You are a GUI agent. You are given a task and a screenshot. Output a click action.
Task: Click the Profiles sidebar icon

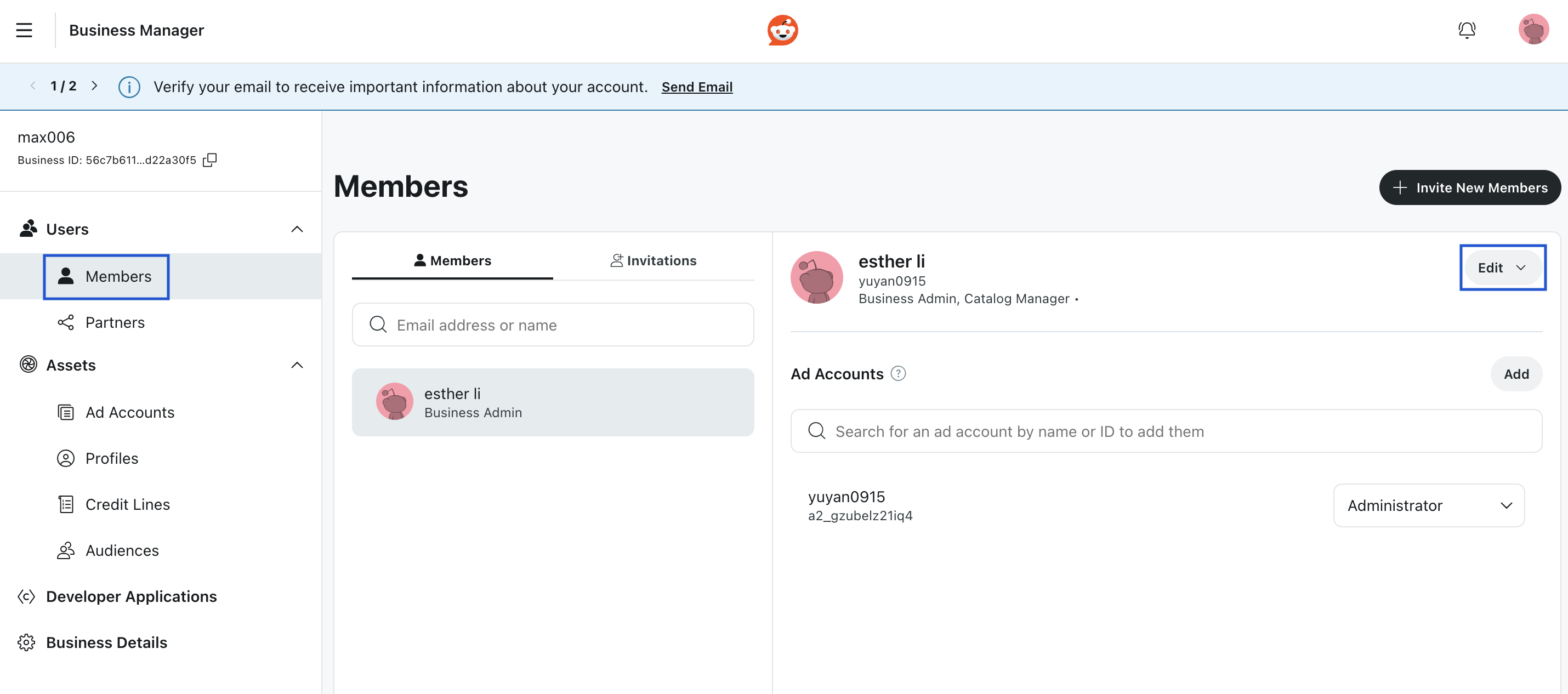pyautogui.click(x=66, y=458)
